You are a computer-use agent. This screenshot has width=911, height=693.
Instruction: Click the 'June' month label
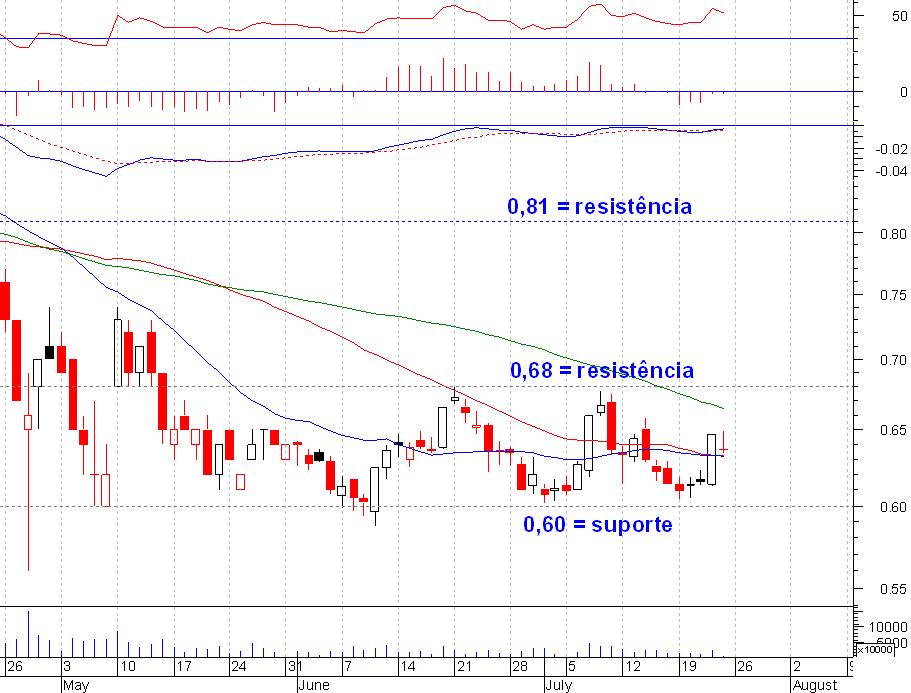click(x=314, y=685)
